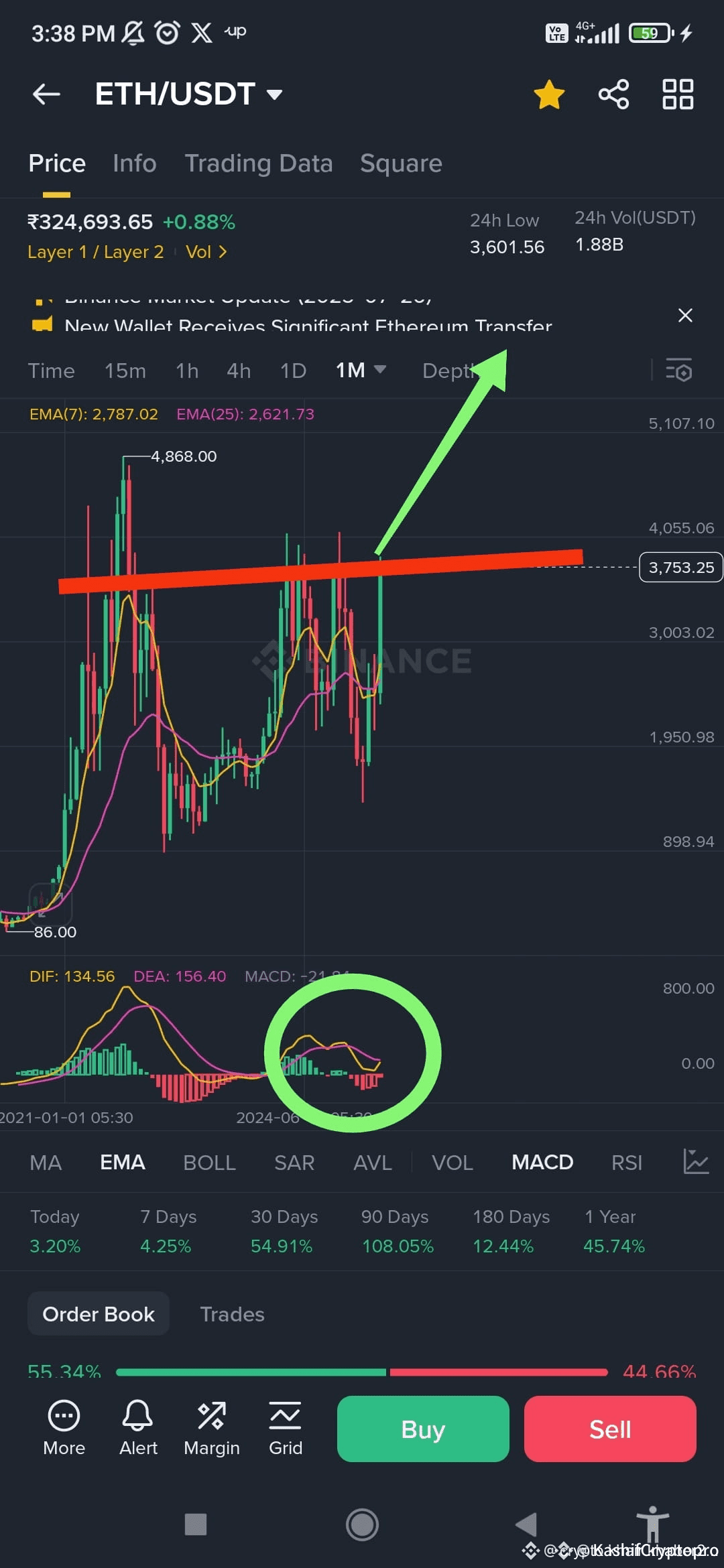
Task: Toggle the favorite star for ETH/USDT
Action: click(x=549, y=94)
